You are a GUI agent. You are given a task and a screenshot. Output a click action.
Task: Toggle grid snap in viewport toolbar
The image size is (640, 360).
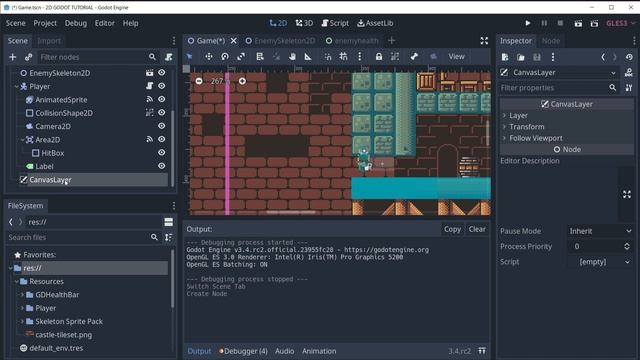coord(344,57)
